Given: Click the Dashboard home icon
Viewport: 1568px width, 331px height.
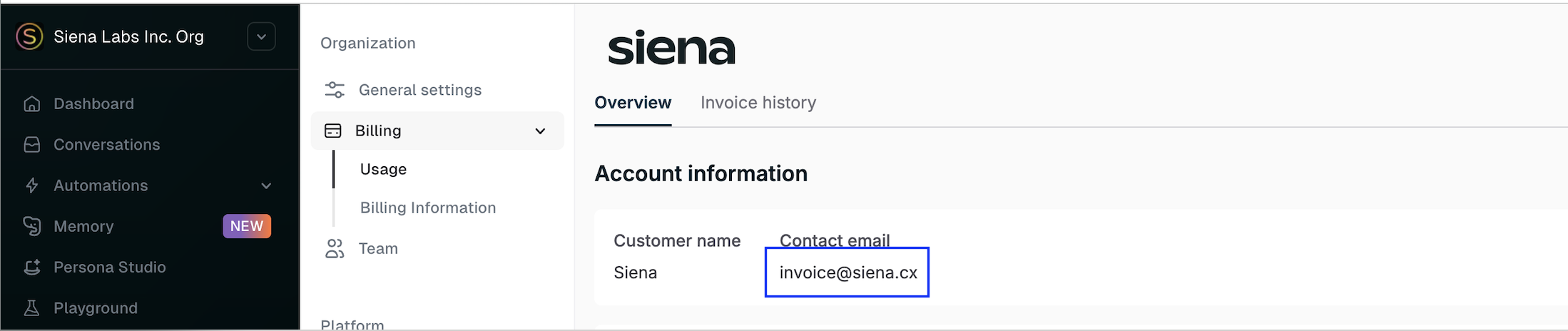Looking at the screenshot, I should click(31, 104).
